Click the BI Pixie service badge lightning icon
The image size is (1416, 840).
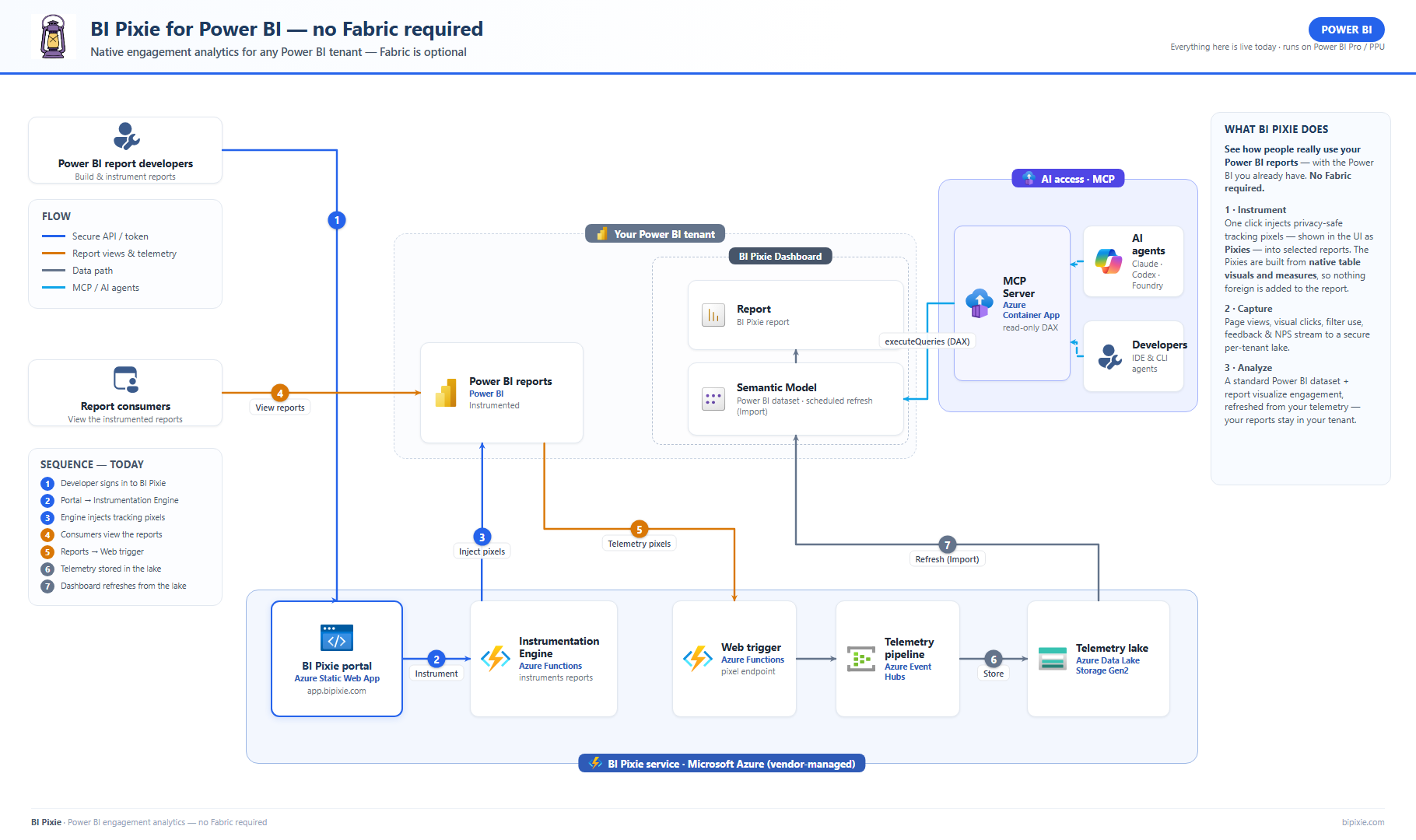595,763
